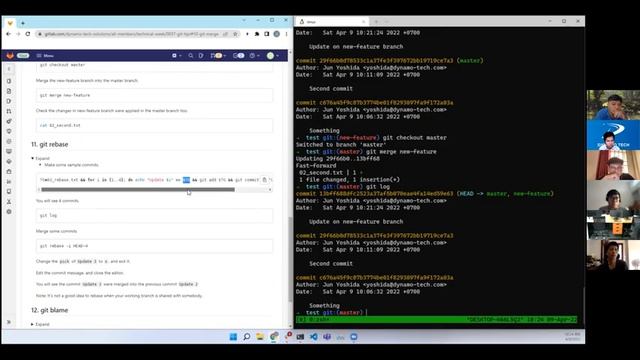Screen dimensions: 640x360
Task: Open Settings gear in GitLab sidebar
Action: pyautogui.click(x=9, y=212)
